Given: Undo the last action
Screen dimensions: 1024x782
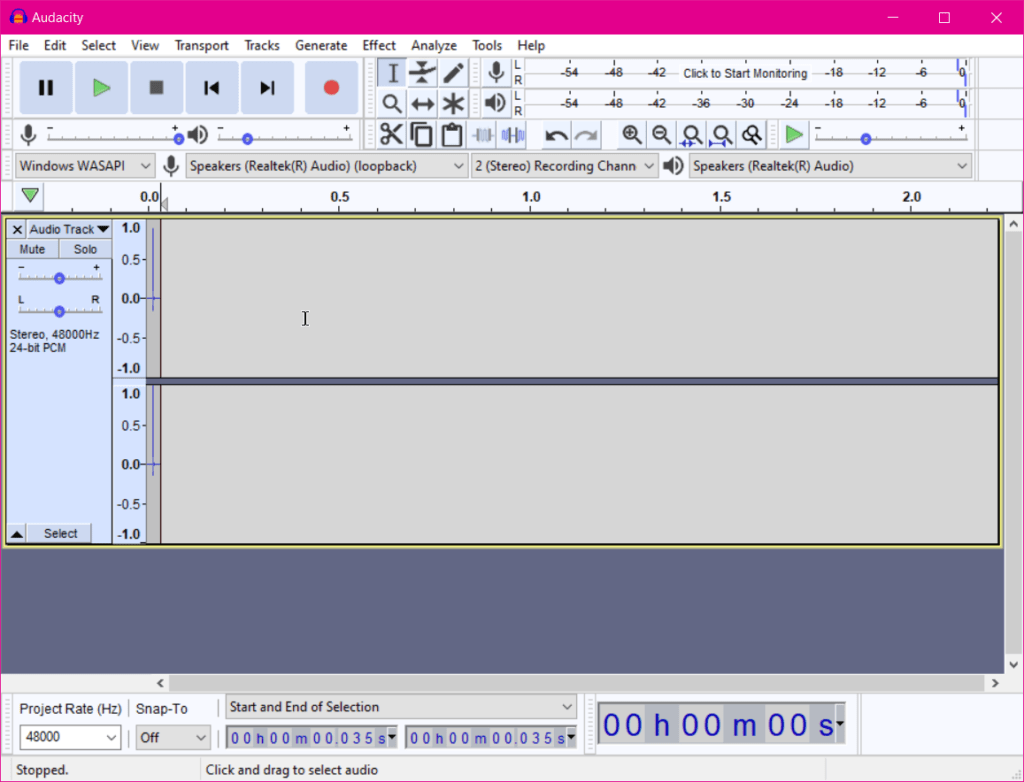Looking at the screenshot, I should (x=556, y=135).
